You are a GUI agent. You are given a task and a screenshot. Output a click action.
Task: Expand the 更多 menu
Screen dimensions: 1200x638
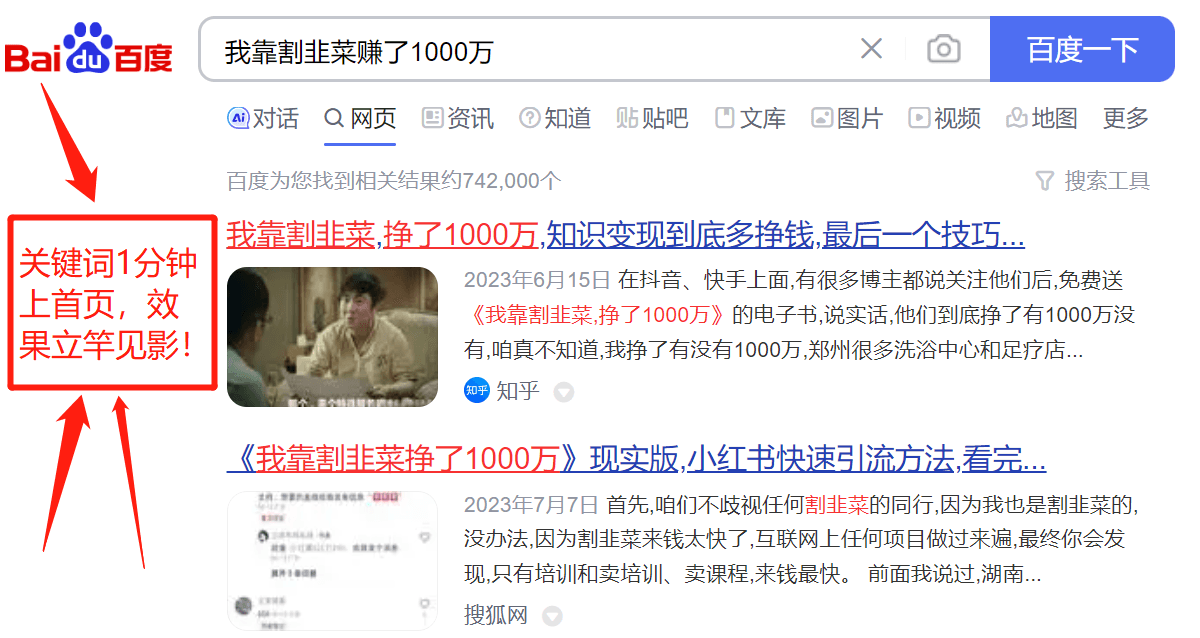coord(1125,117)
